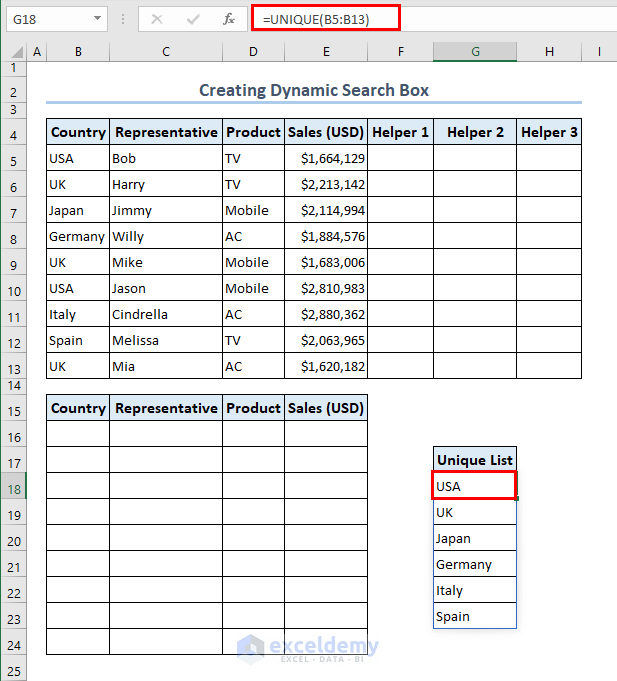The image size is (617, 681).
Task: Select the cell containing Willy
Action: pyautogui.click(x=166, y=236)
